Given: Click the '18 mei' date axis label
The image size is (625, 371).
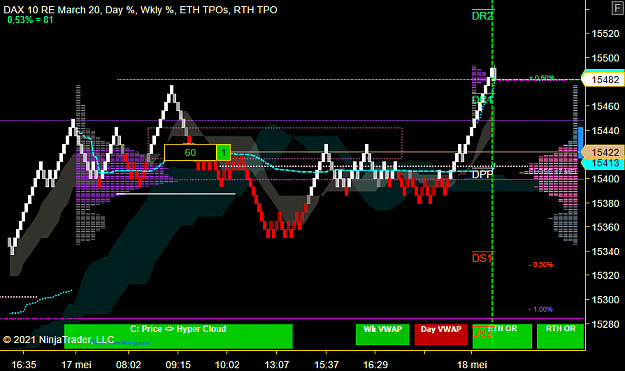Looking at the screenshot, I should (472, 365).
